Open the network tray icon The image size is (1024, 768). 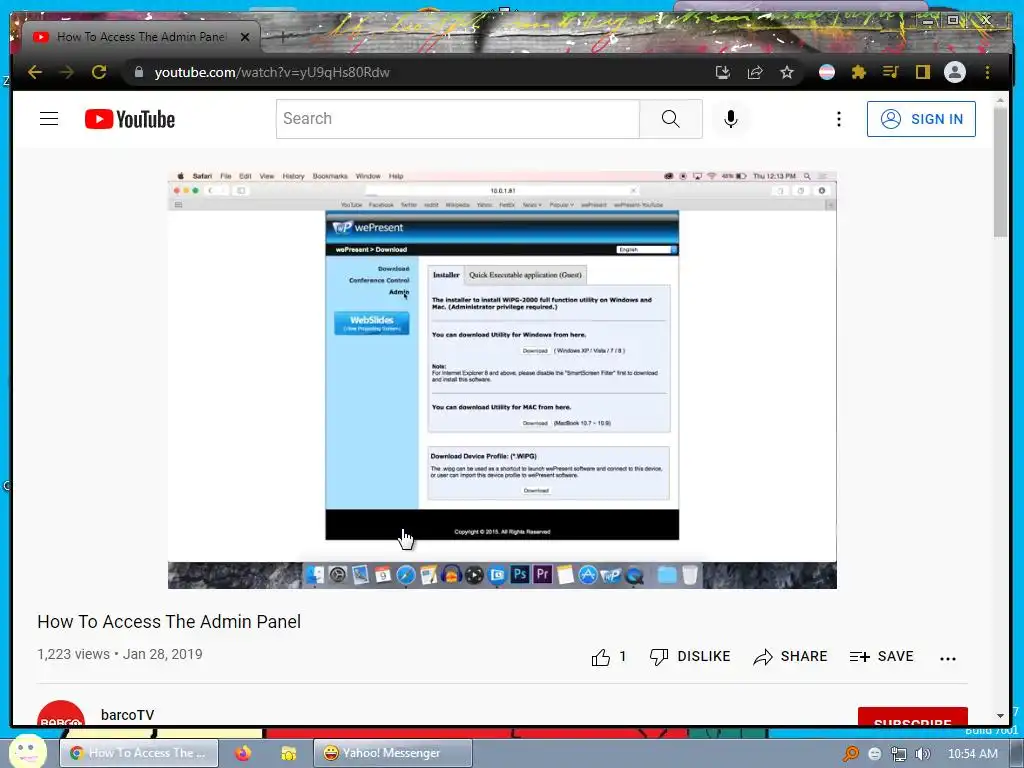[899, 754]
